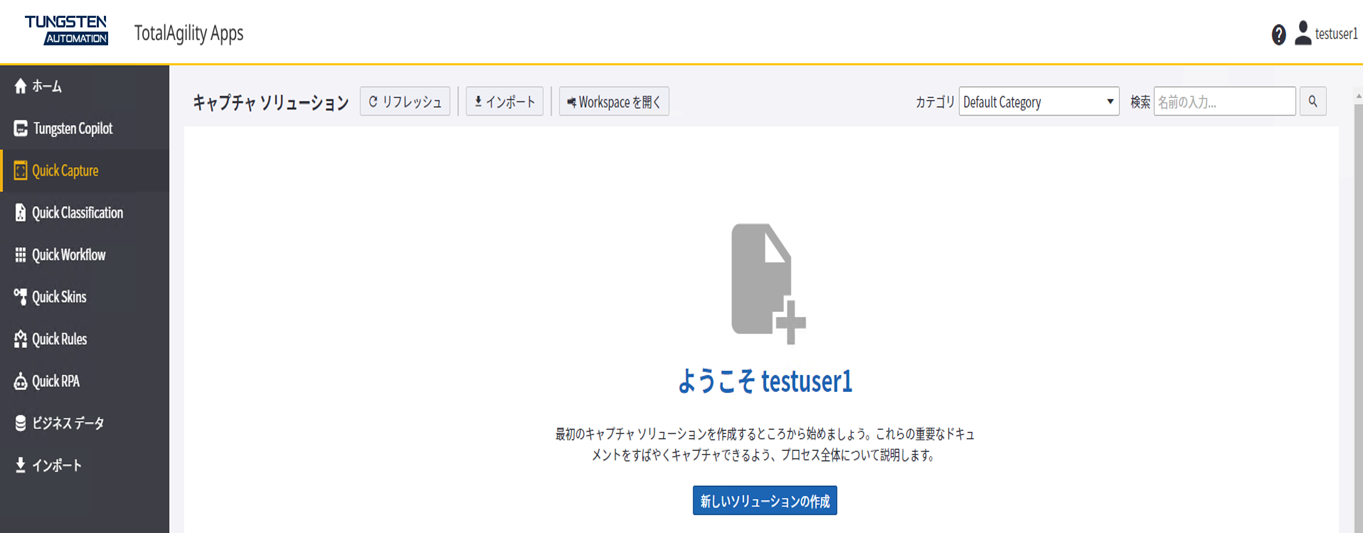
Task: Open Quick RPA in the sidebar
Action: coord(85,380)
